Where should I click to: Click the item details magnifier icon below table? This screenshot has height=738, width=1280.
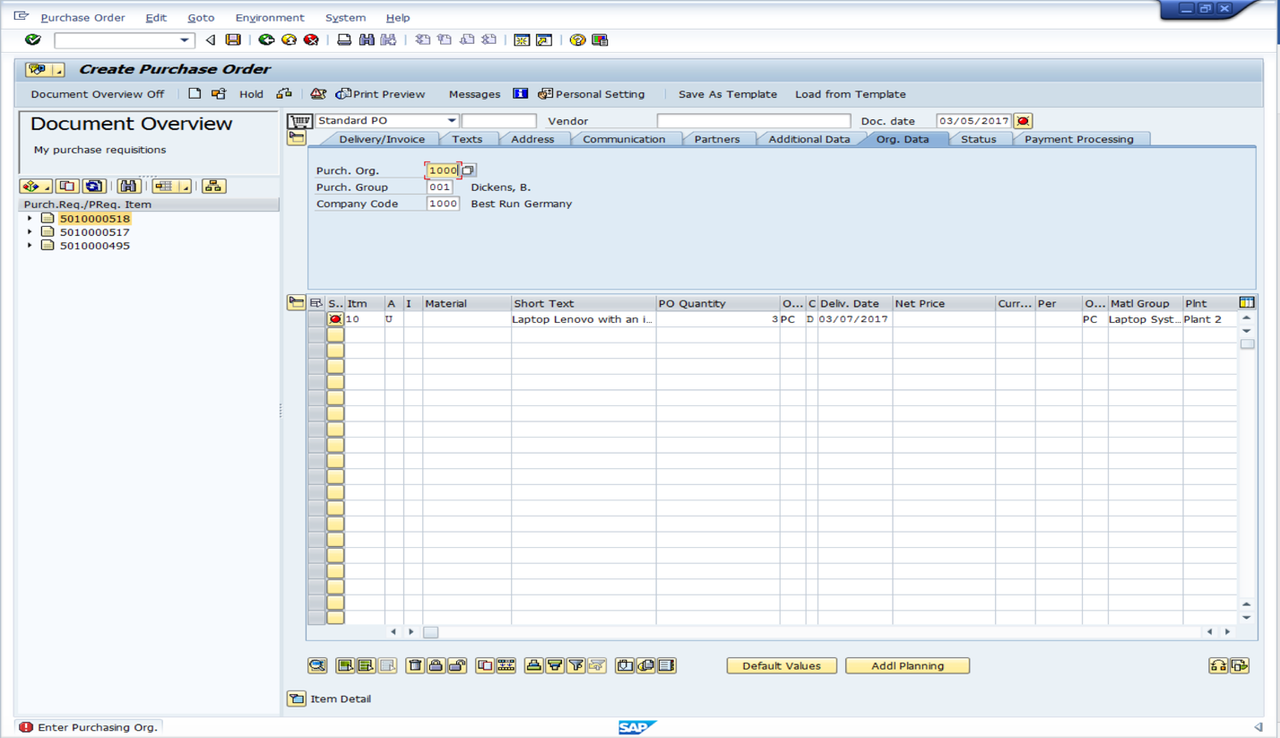pos(317,665)
